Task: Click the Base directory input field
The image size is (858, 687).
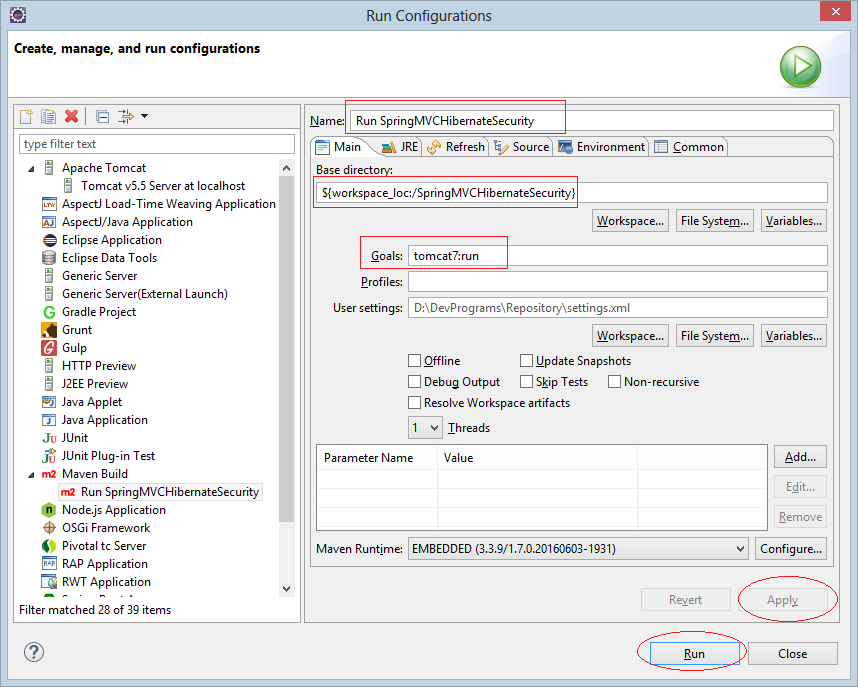Action: click(x=571, y=193)
